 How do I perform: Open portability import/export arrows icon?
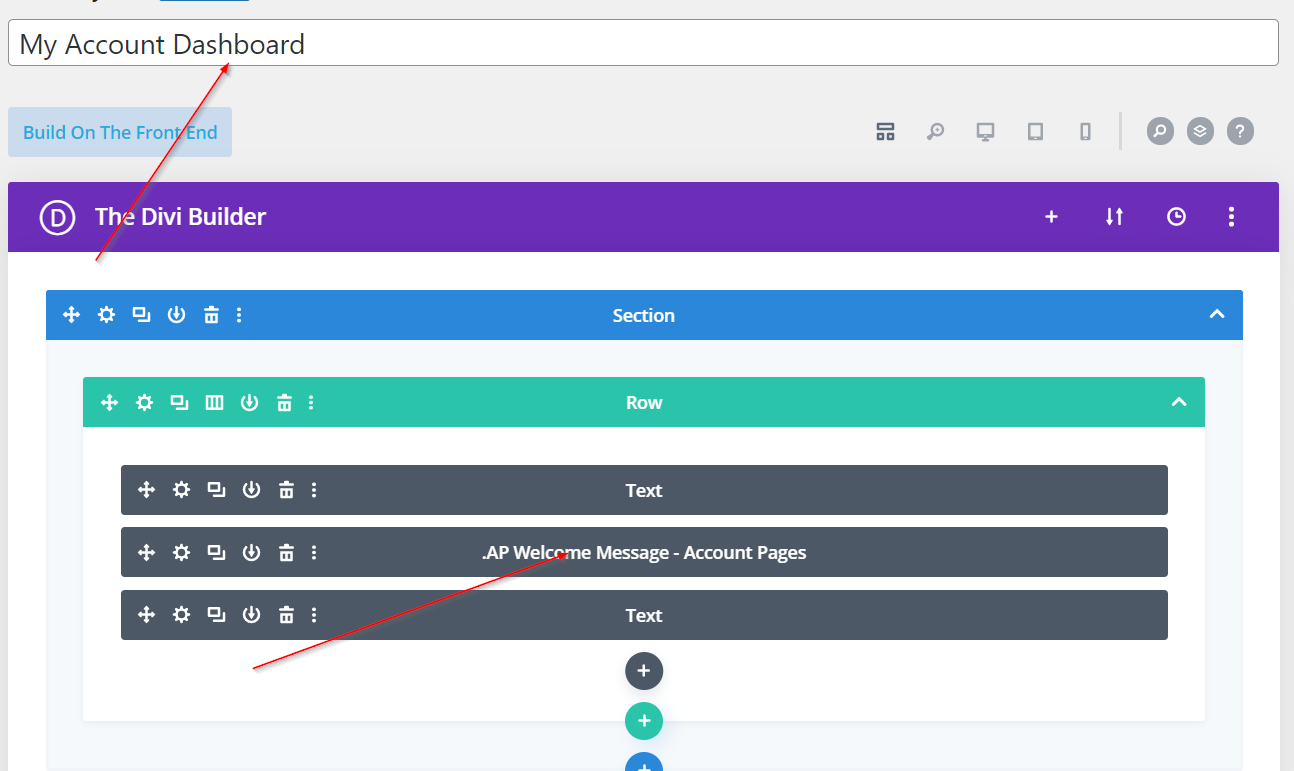tap(1114, 217)
